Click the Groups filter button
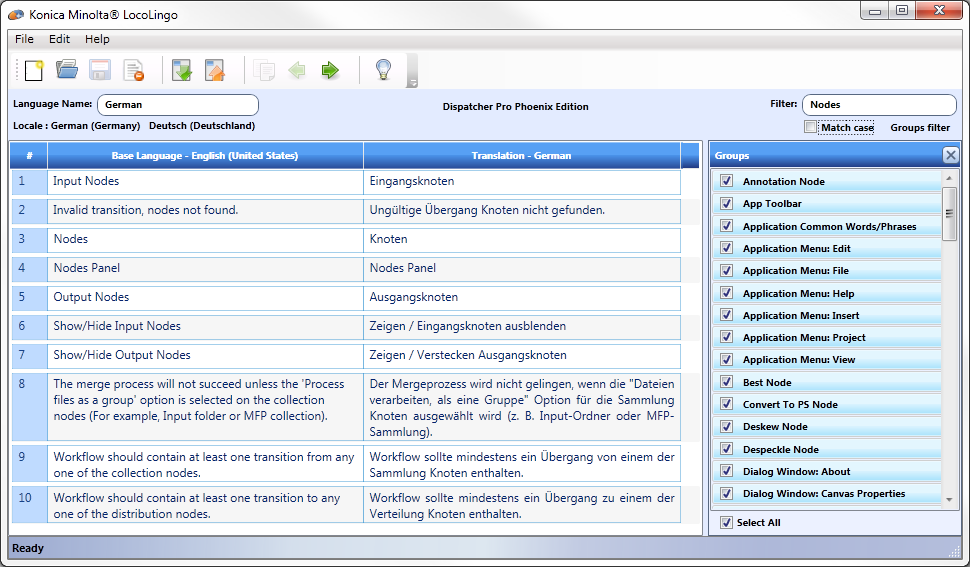Screen dimensions: 970x567 pyautogui.click(x=920, y=127)
